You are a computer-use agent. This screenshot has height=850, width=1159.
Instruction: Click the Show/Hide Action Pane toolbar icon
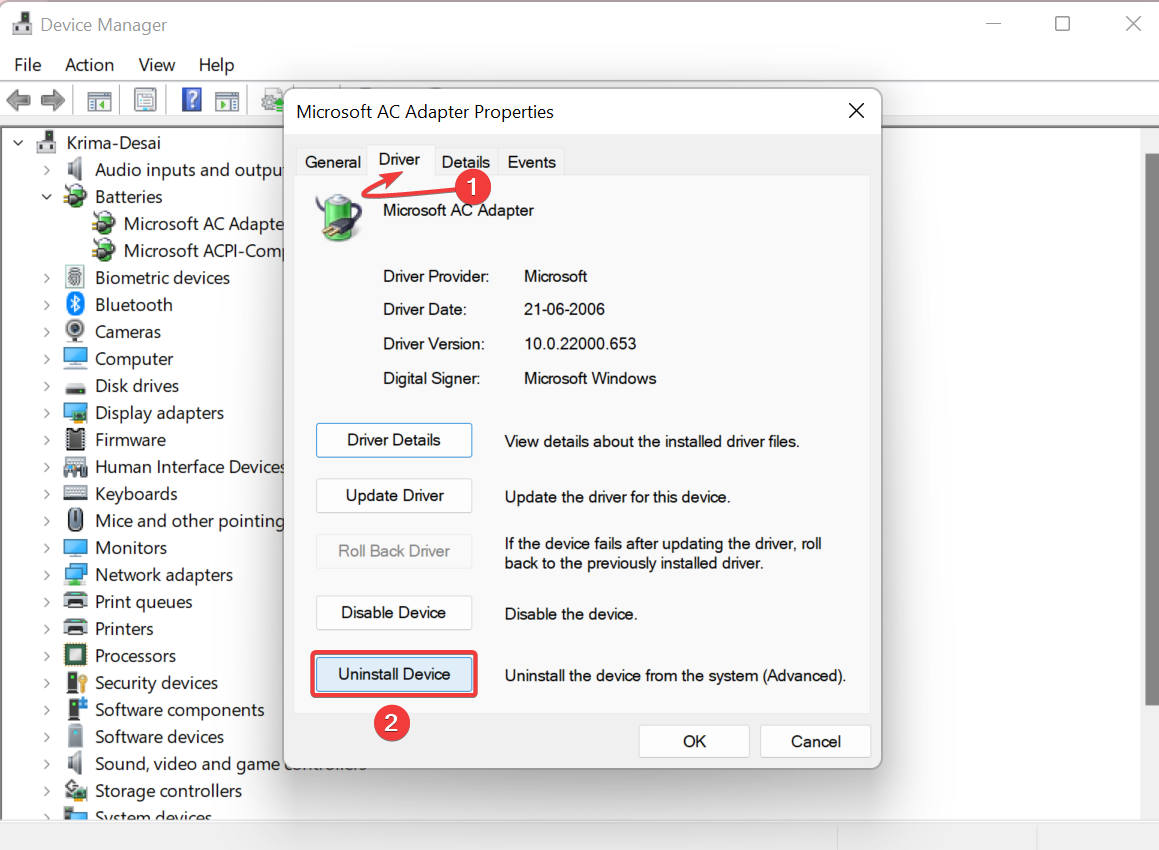227,101
